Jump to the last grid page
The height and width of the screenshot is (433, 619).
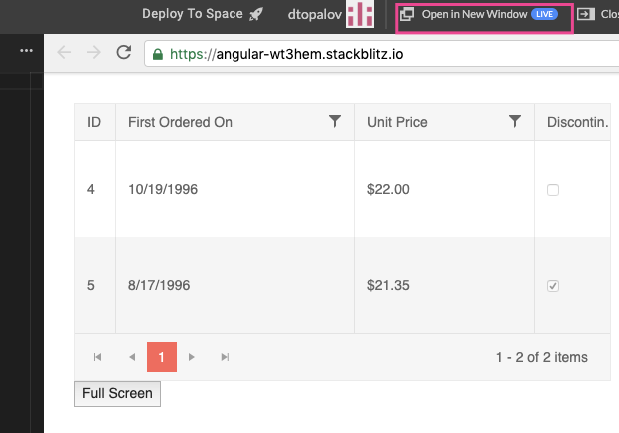click(225, 357)
